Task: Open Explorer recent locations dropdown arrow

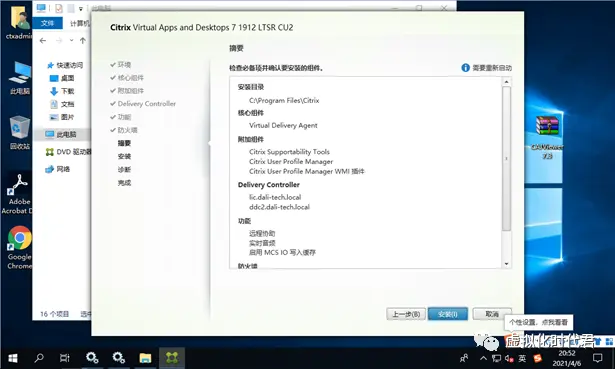Action: (x=71, y=40)
